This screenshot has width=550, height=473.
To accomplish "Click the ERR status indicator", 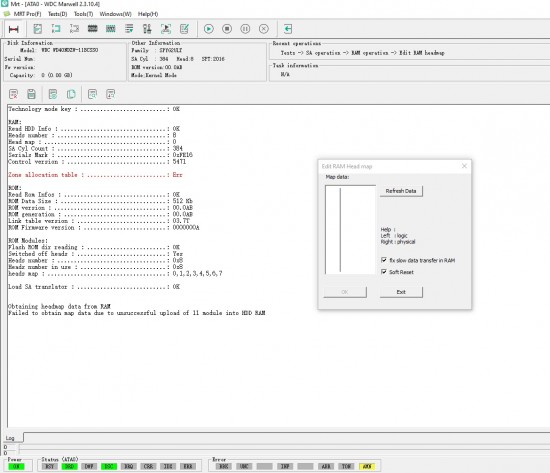I will coord(188,466).
